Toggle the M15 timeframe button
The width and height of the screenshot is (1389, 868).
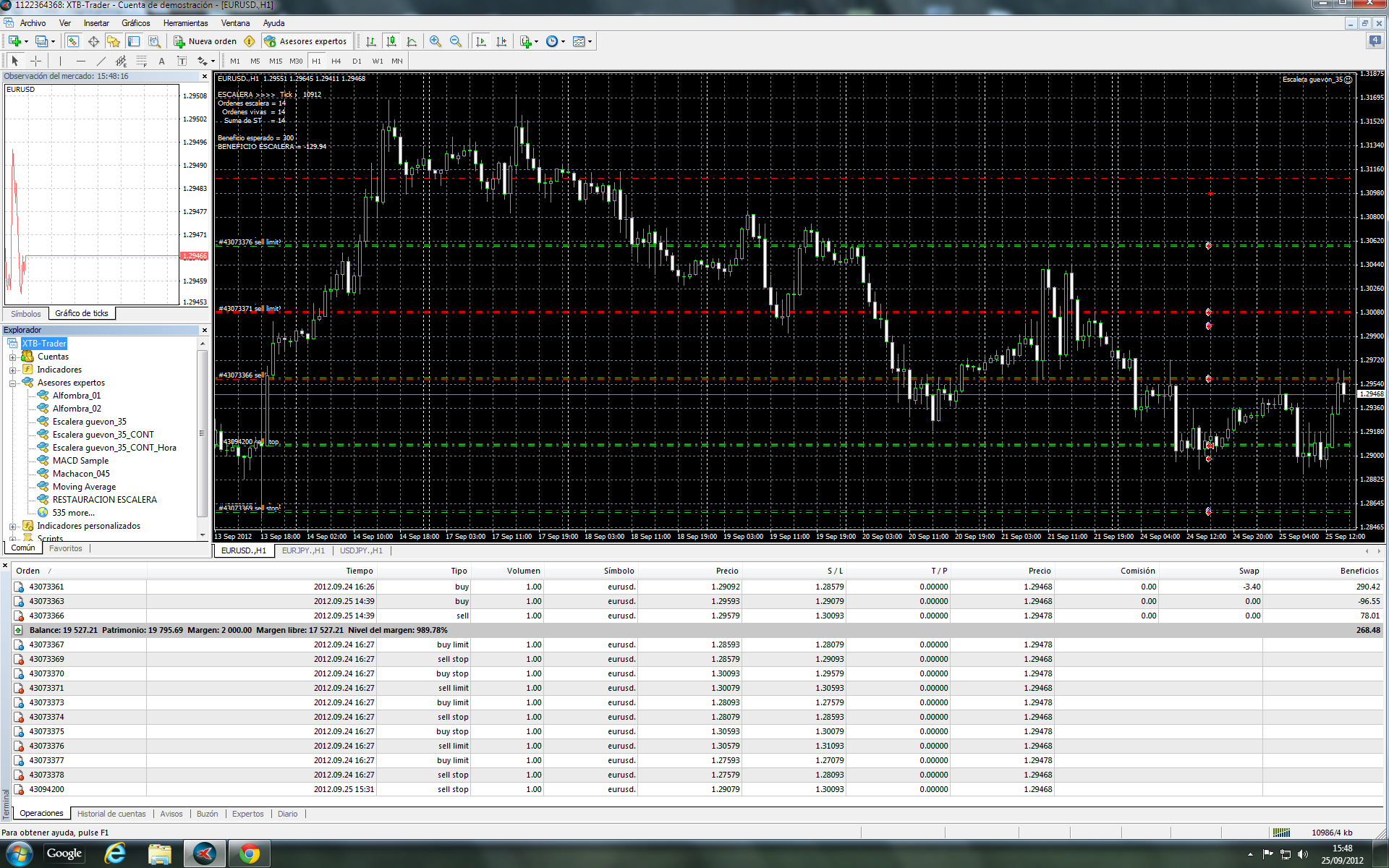coord(276,61)
